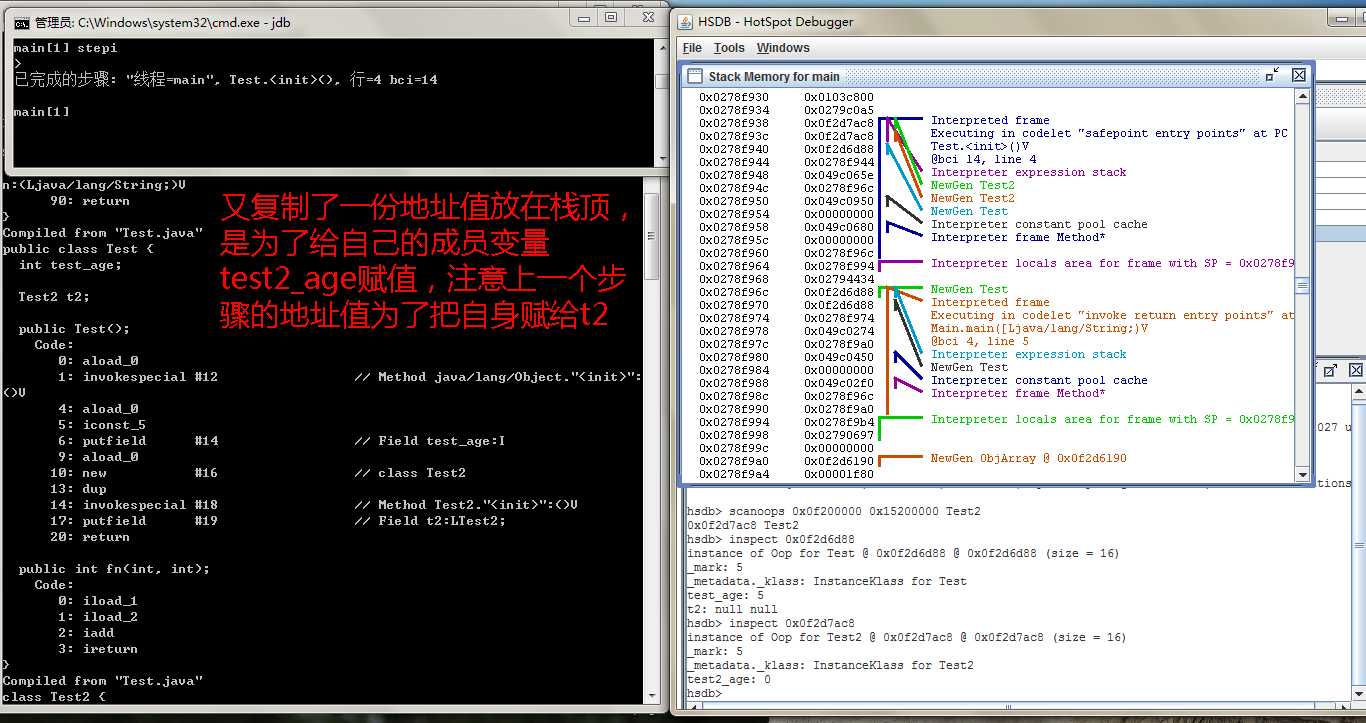Select stack address 0x0278f96c
The height and width of the screenshot is (723, 1366).
734,292
